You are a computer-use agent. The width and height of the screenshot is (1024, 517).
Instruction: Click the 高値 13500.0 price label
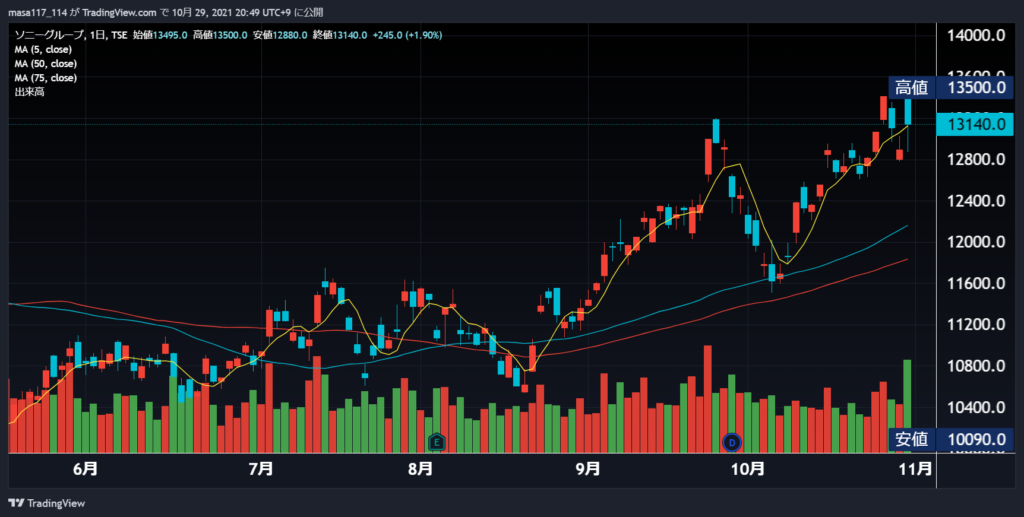click(951, 88)
